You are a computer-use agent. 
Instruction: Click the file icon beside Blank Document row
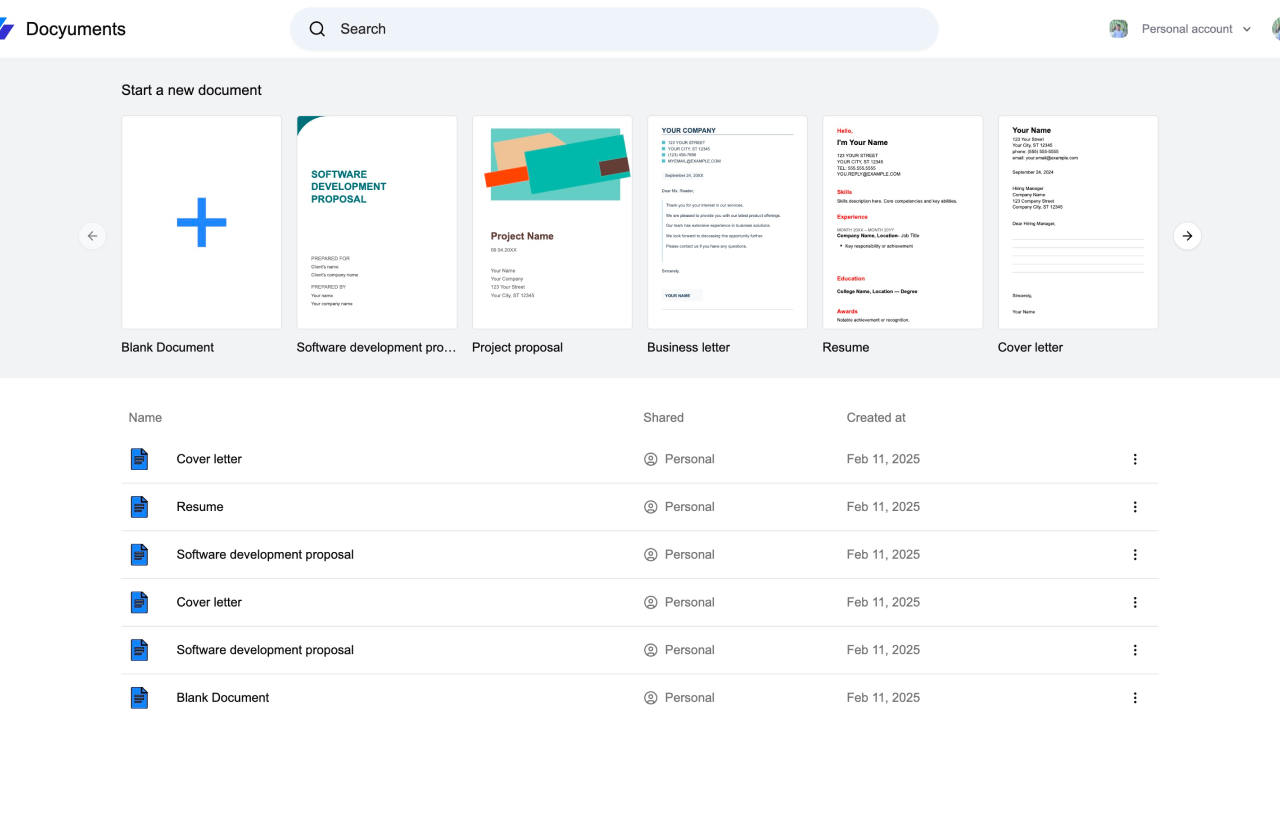tap(139, 698)
